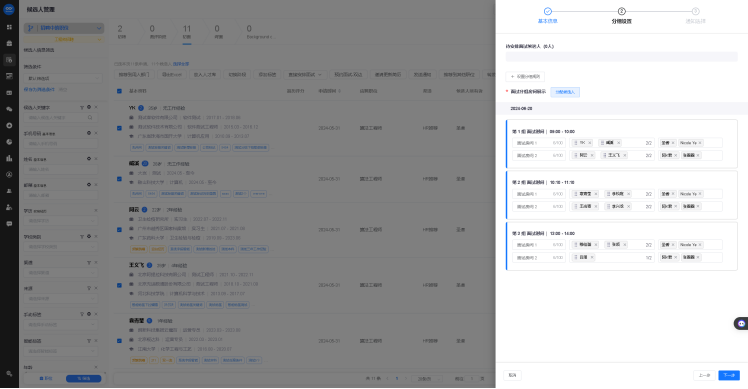This screenshot has height=389, width=748.
Task: Open the pie chart icon in sidebar
Action: click(9, 142)
